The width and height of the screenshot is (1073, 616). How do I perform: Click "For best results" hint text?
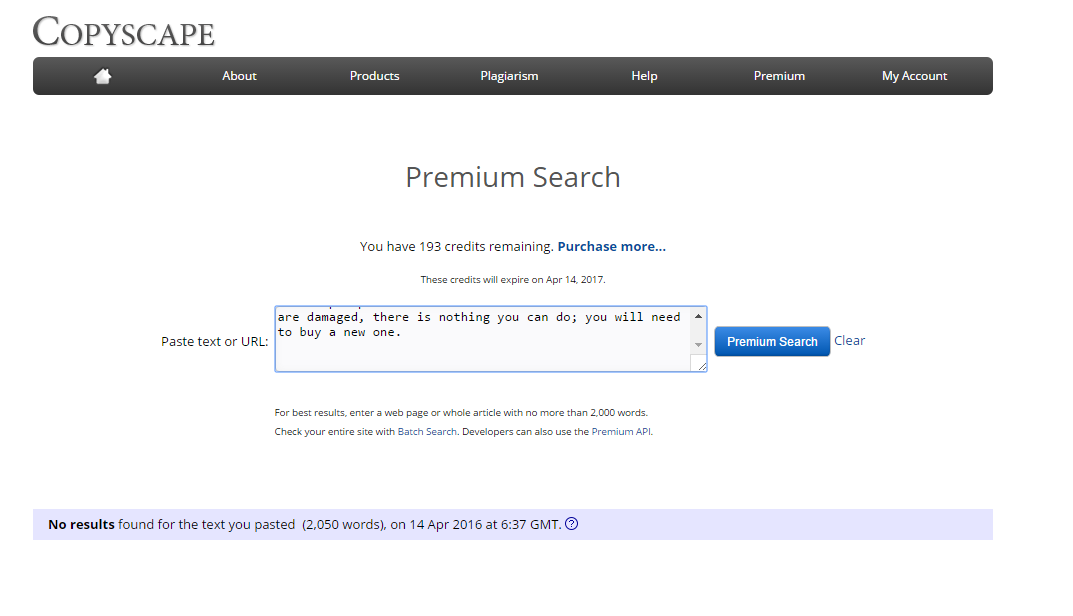pyautogui.click(x=461, y=413)
